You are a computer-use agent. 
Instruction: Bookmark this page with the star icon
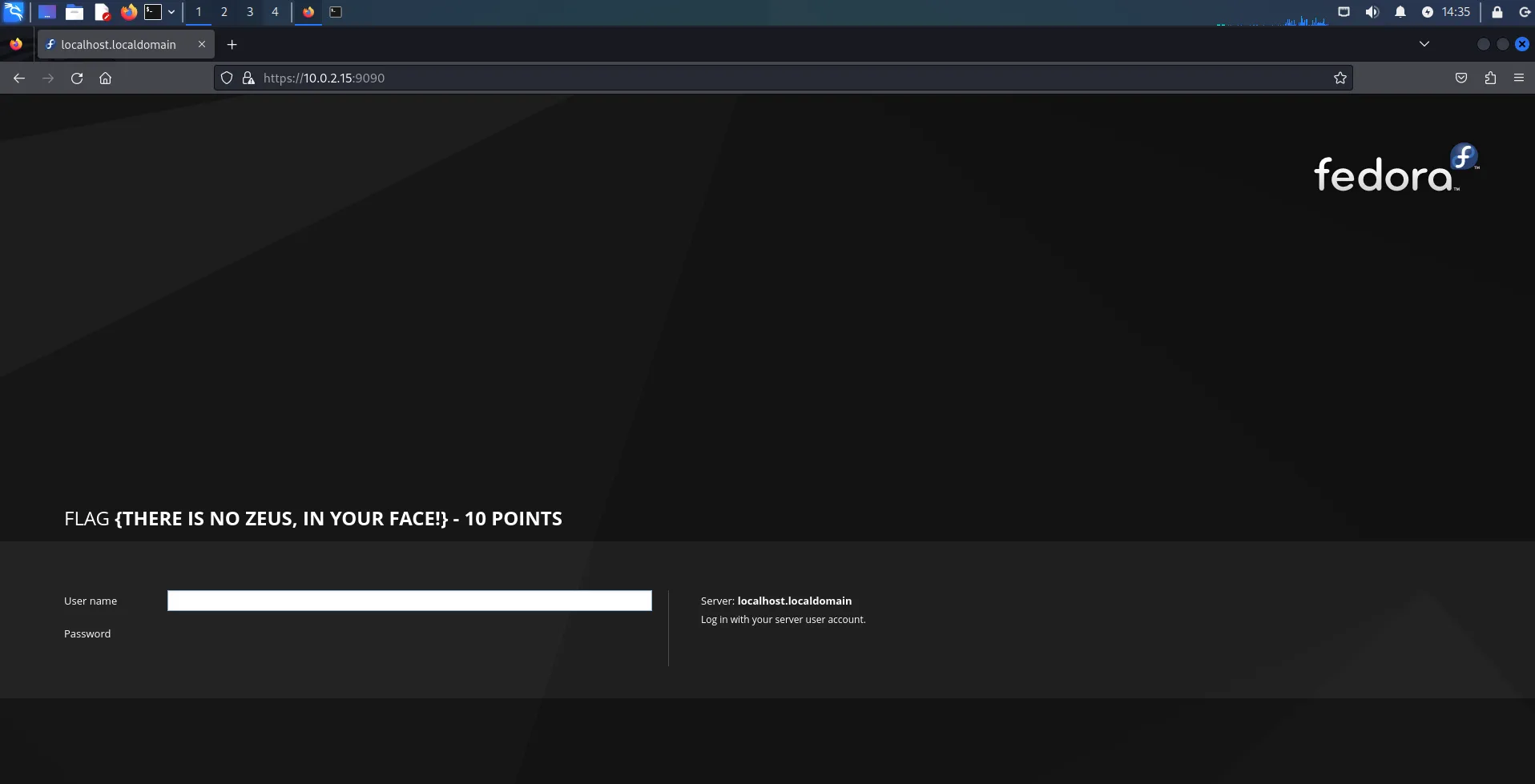tap(1340, 78)
